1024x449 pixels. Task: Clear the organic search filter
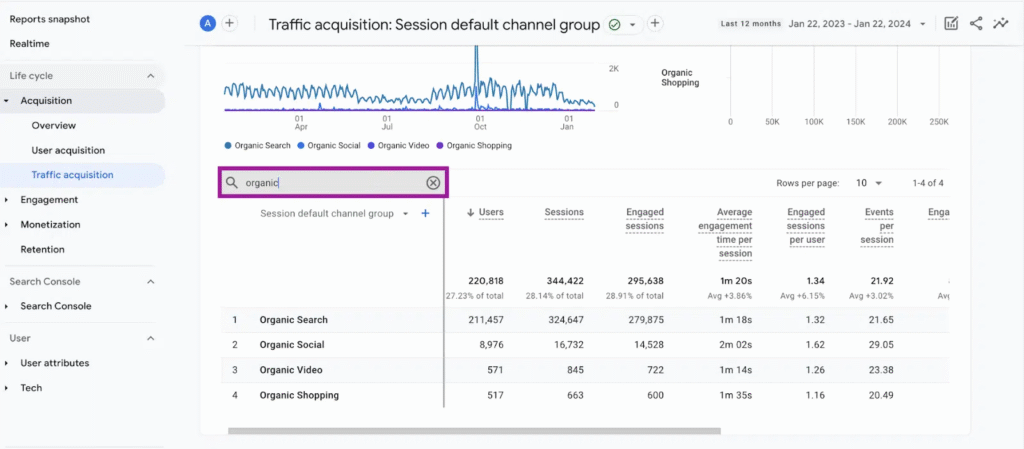pos(433,183)
